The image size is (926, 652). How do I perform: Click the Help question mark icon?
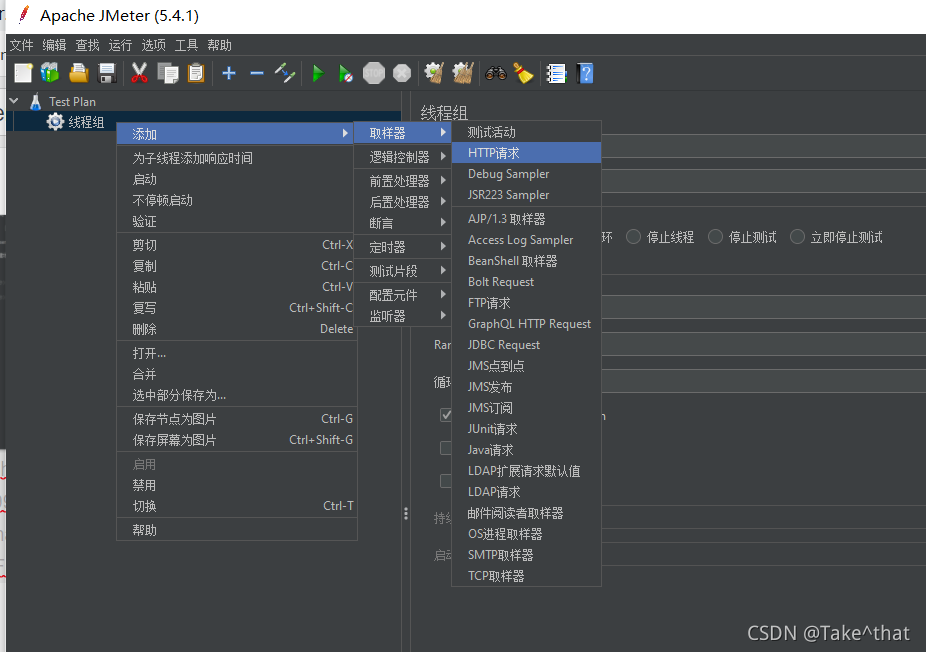point(585,73)
